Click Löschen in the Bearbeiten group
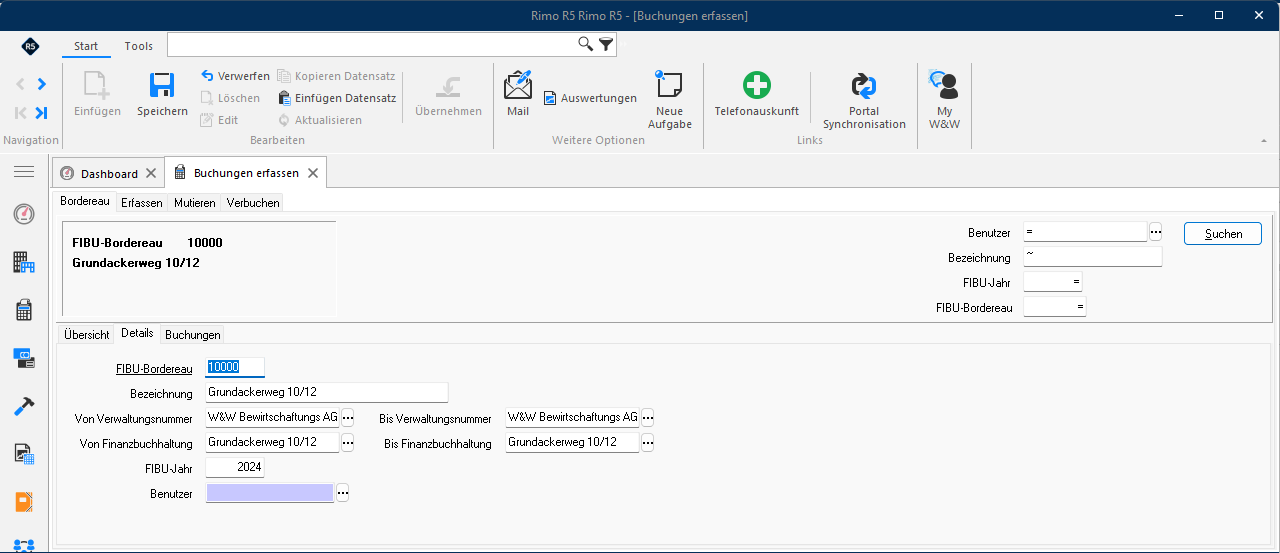 230,98
